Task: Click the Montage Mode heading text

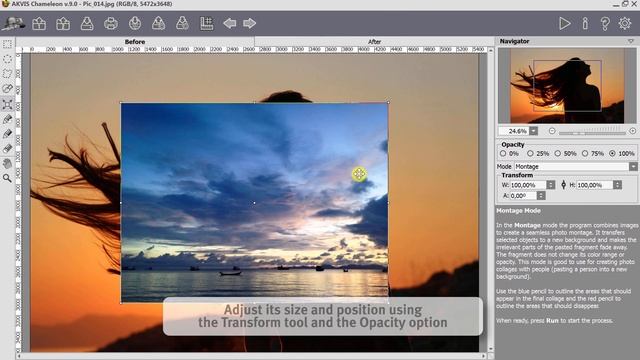Action: click(x=518, y=211)
